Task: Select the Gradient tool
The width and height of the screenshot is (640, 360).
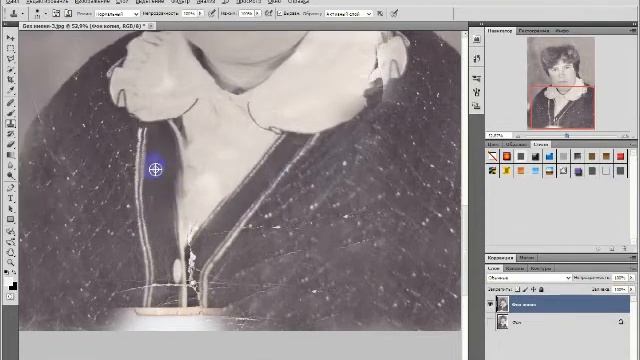Action: (11, 155)
